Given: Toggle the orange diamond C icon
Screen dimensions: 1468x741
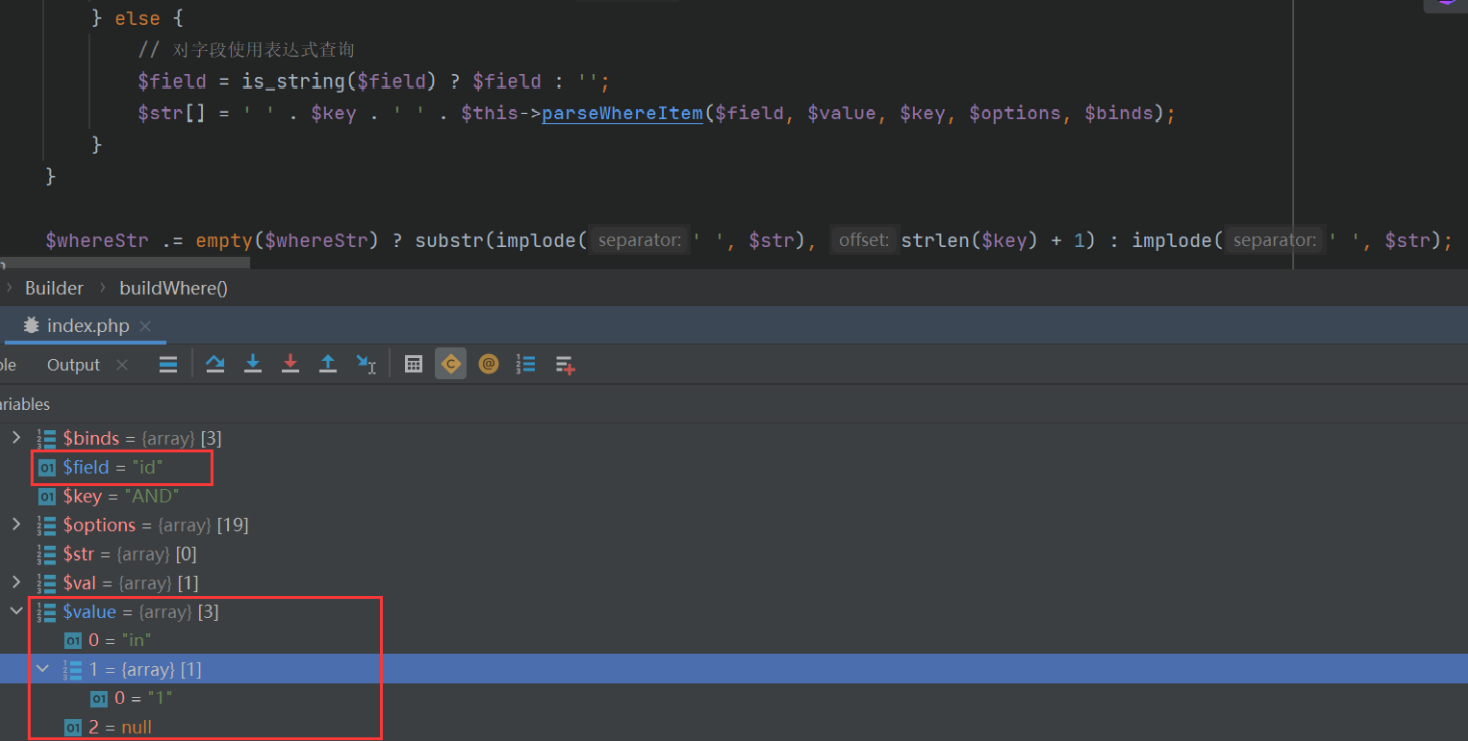Looking at the screenshot, I should [451, 365].
